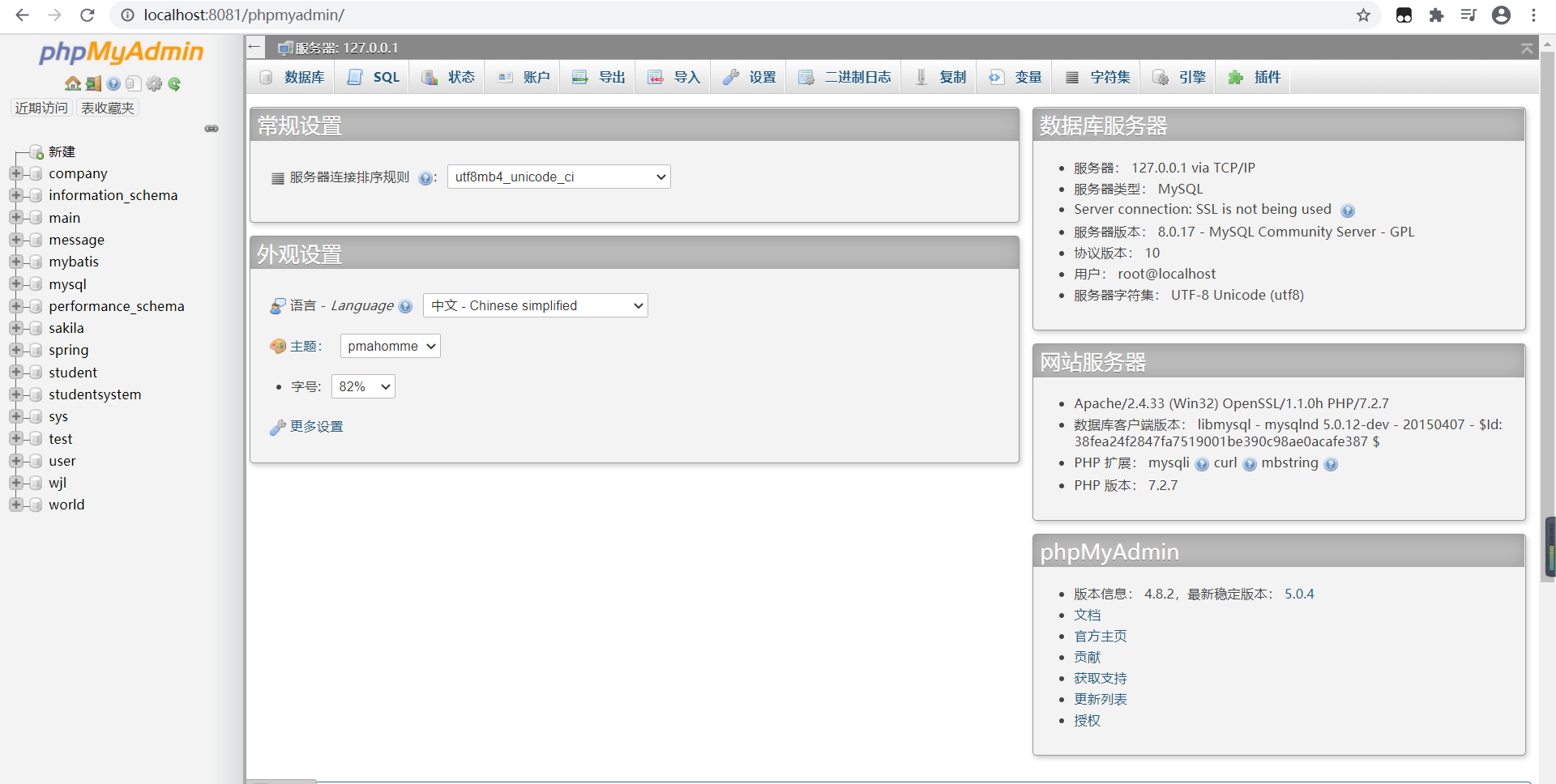The width and height of the screenshot is (1556, 784).
Task: Open help icon beside mbstring extension
Action: pyautogui.click(x=1331, y=464)
